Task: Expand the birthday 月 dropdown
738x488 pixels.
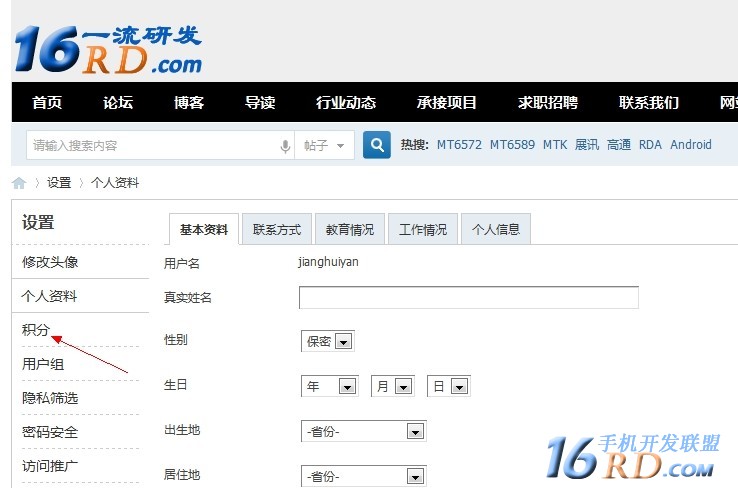Action: pos(393,386)
